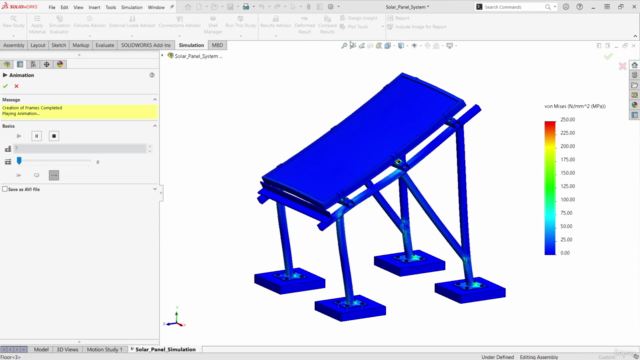Enable Save as AVI file checkbox
This screenshot has width=640, height=360.
(5, 189)
